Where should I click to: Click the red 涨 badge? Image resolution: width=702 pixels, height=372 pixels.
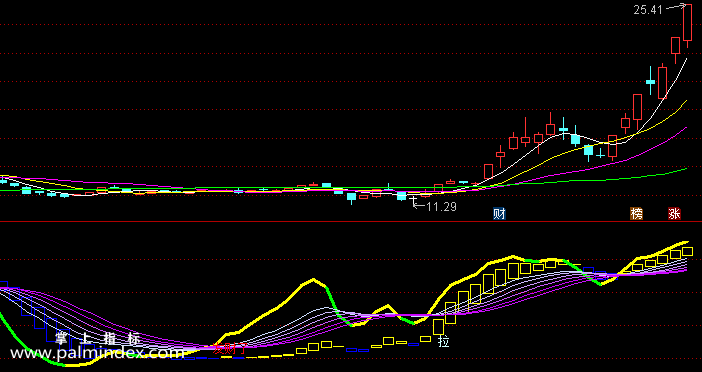point(674,214)
